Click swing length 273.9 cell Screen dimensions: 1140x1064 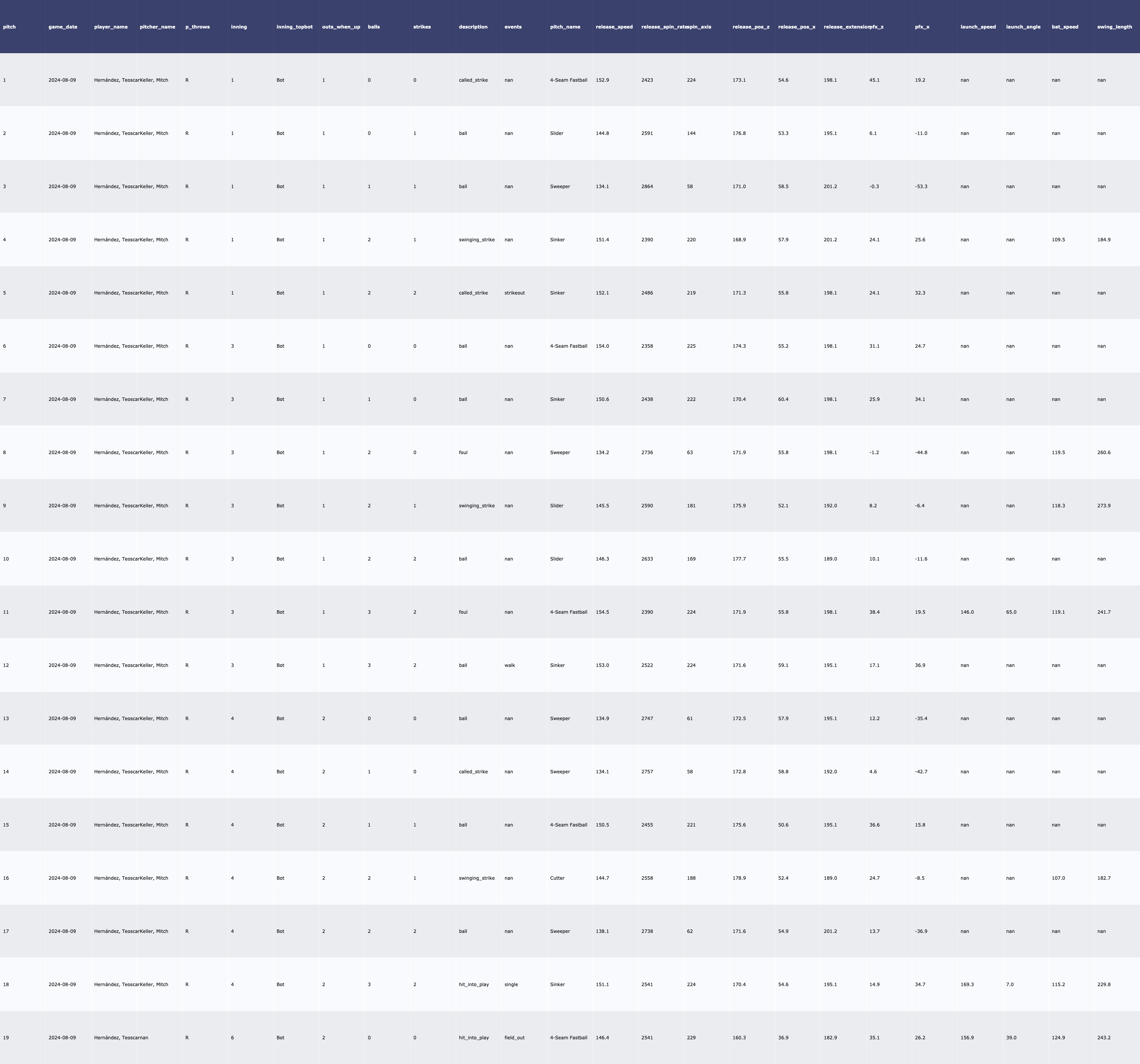[x=1103, y=506]
